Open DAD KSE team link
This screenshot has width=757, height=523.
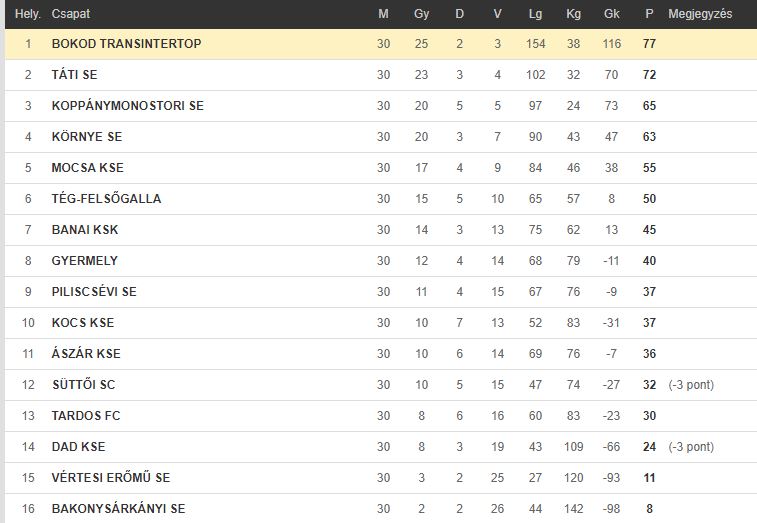coord(78,446)
